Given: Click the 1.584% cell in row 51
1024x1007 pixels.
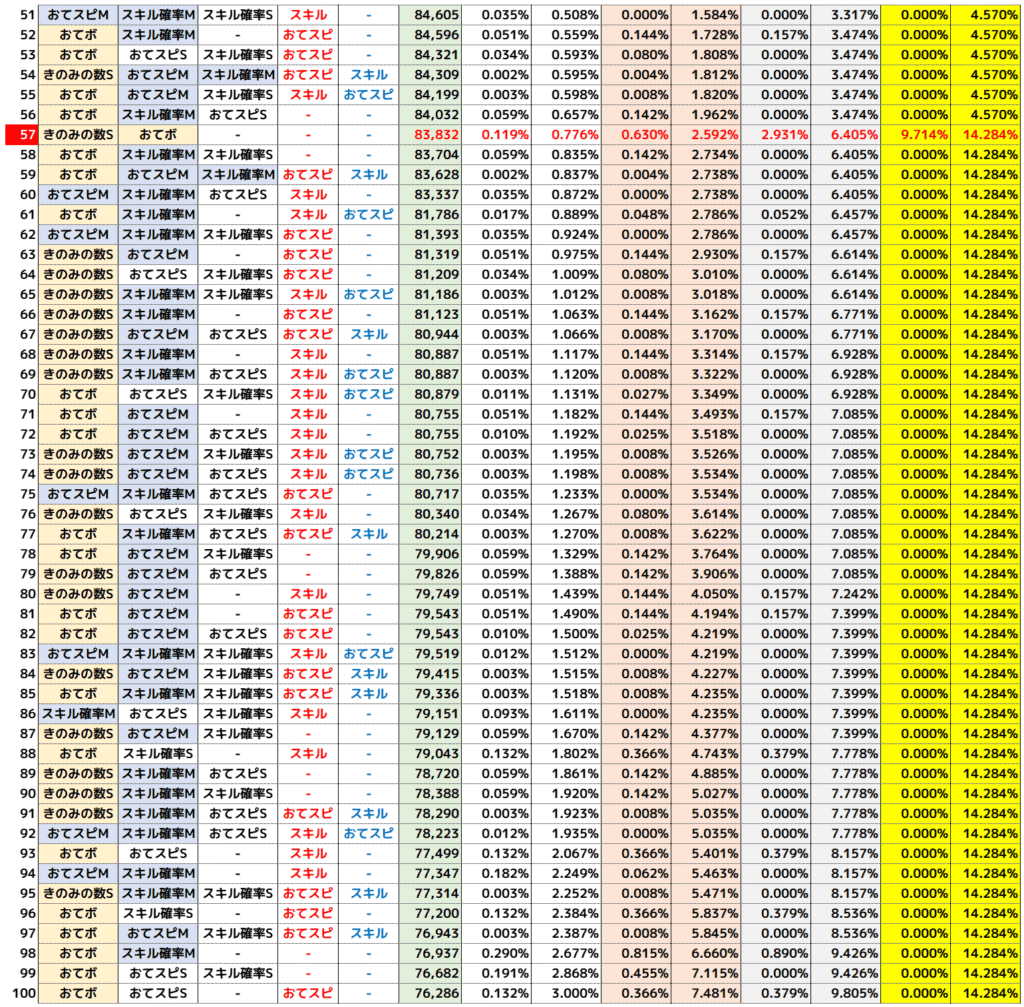Looking at the screenshot, I should 707,14.
